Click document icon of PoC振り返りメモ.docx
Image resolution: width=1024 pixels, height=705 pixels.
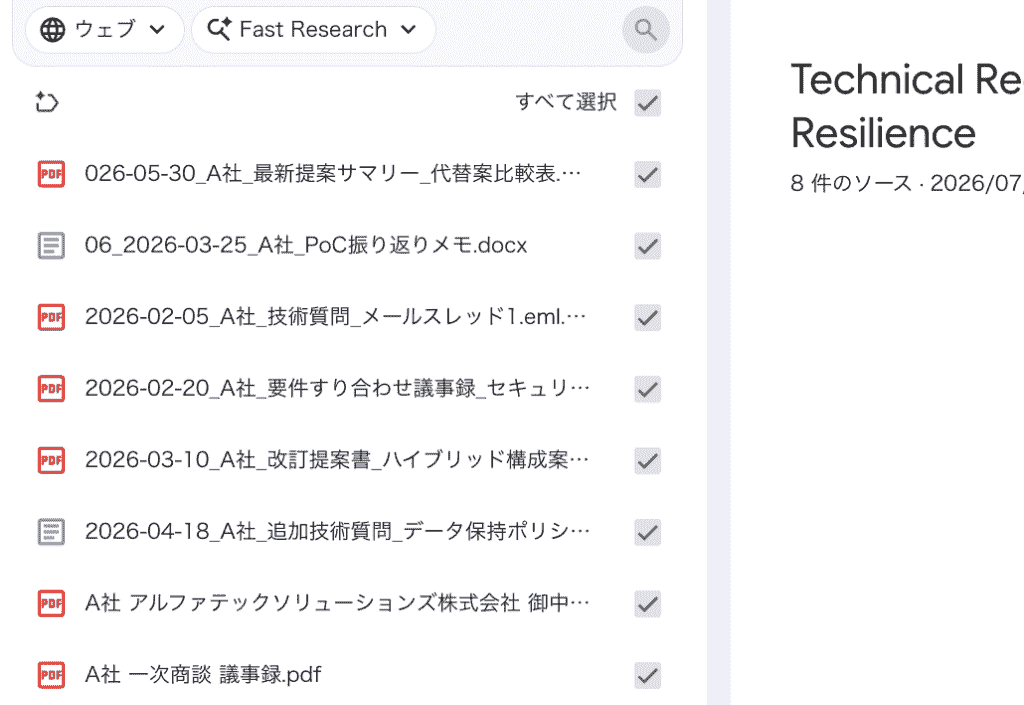click(51, 245)
